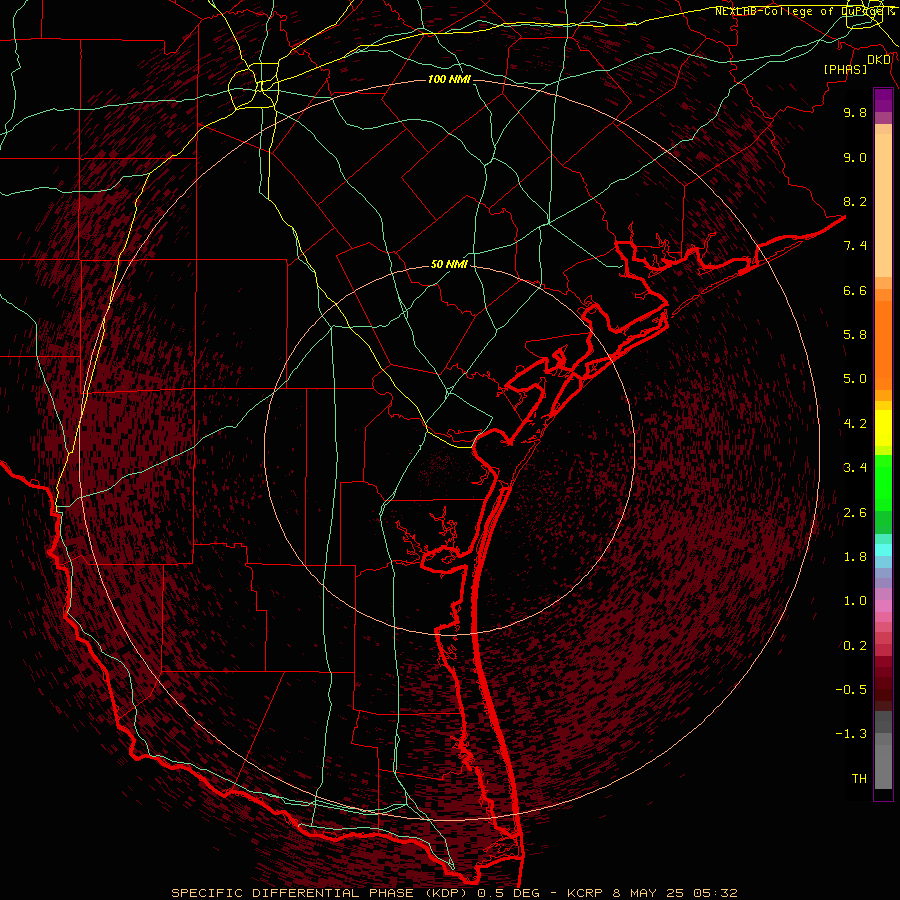This screenshot has height=900, width=900.
Task: Click the -0.5 scale value
Action: (851, 690)
